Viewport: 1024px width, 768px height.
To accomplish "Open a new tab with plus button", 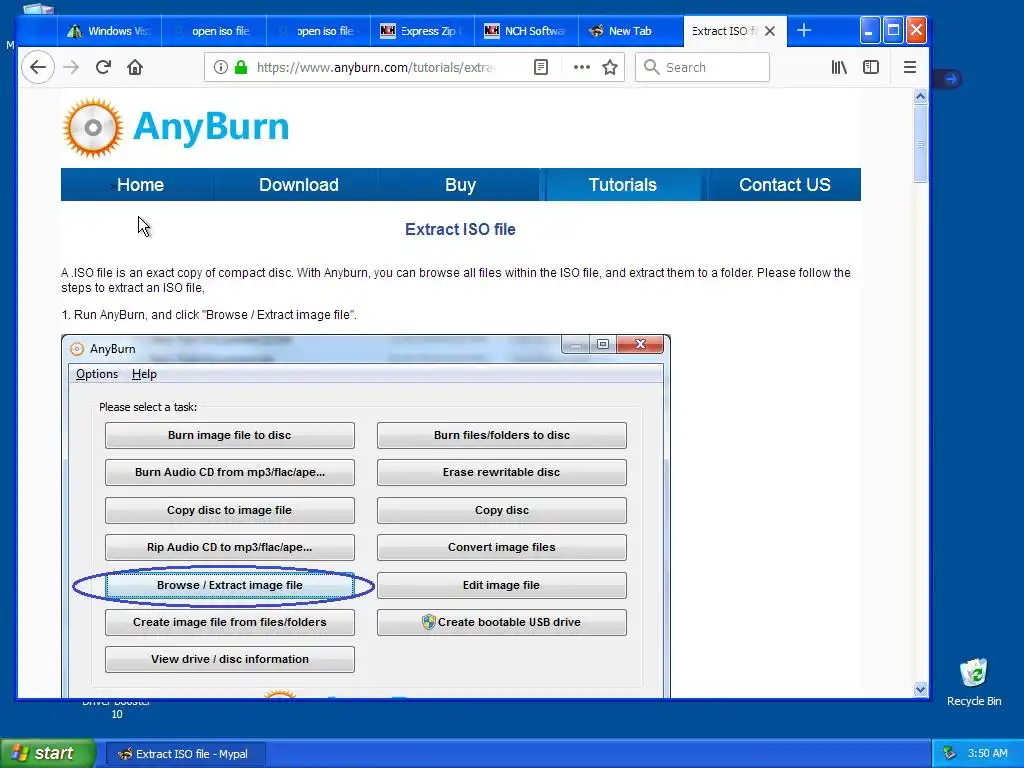I will click(x=804, y=31).
